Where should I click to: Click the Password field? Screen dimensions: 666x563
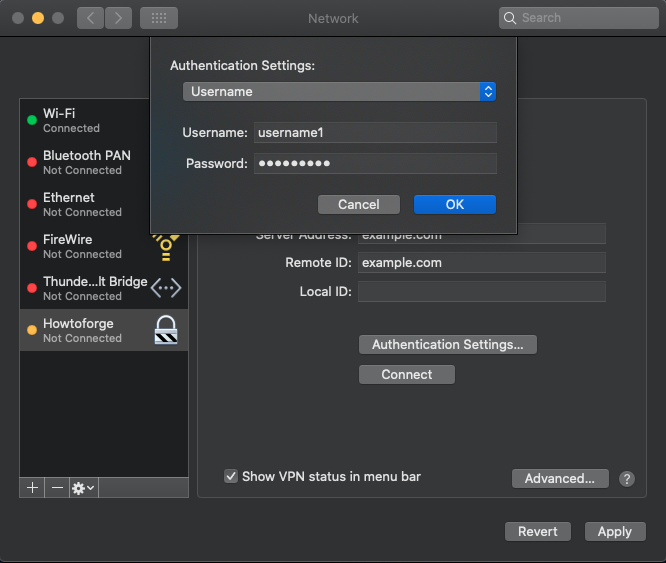coord(375,163)
